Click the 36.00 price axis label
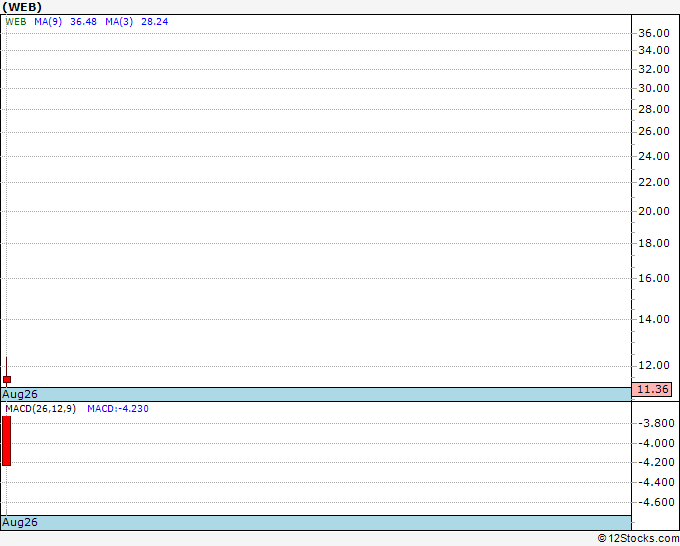The width and height of the screenshot is (680, 546). 654,33
